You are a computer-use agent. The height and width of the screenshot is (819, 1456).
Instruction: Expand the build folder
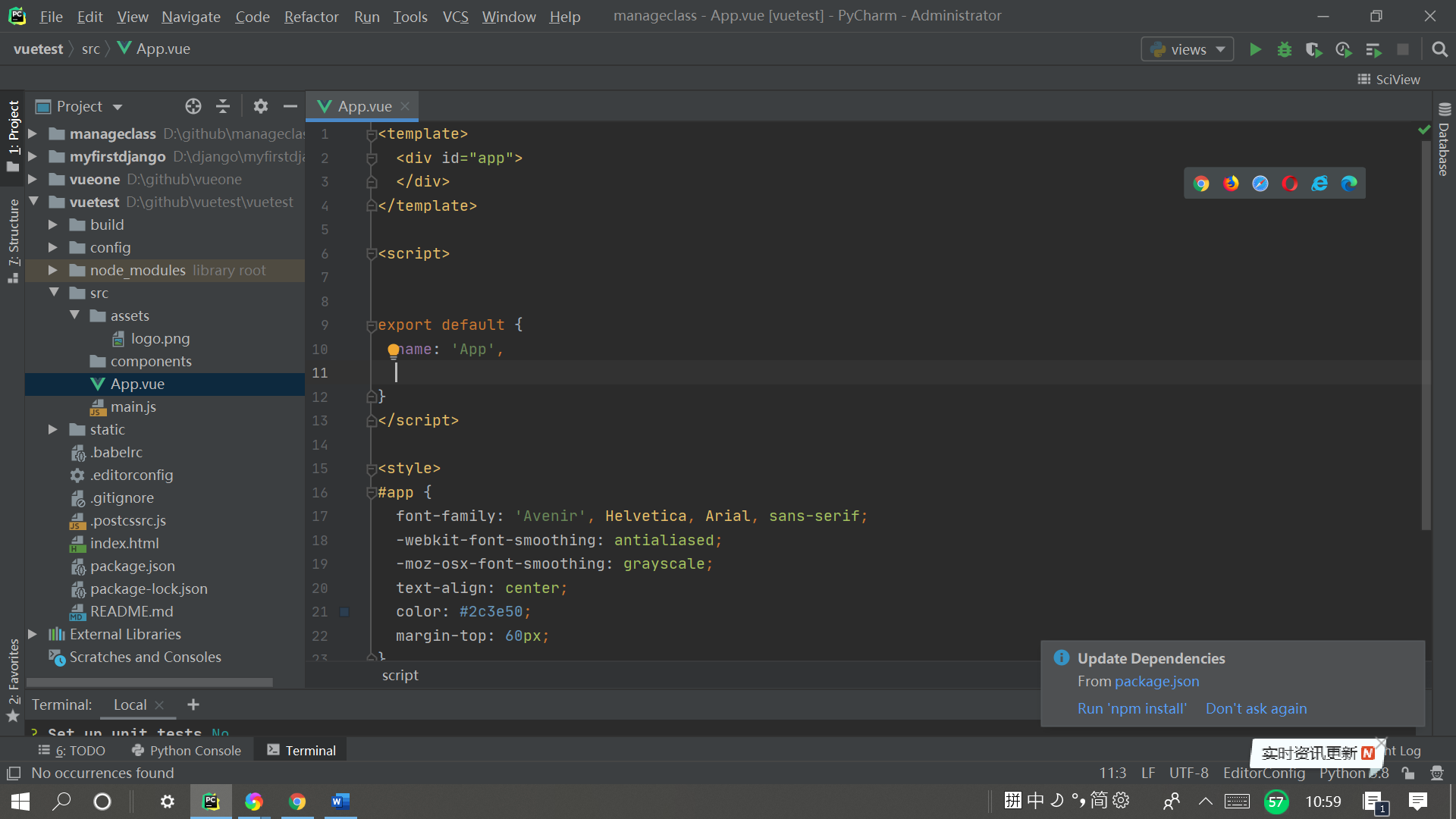53,225
